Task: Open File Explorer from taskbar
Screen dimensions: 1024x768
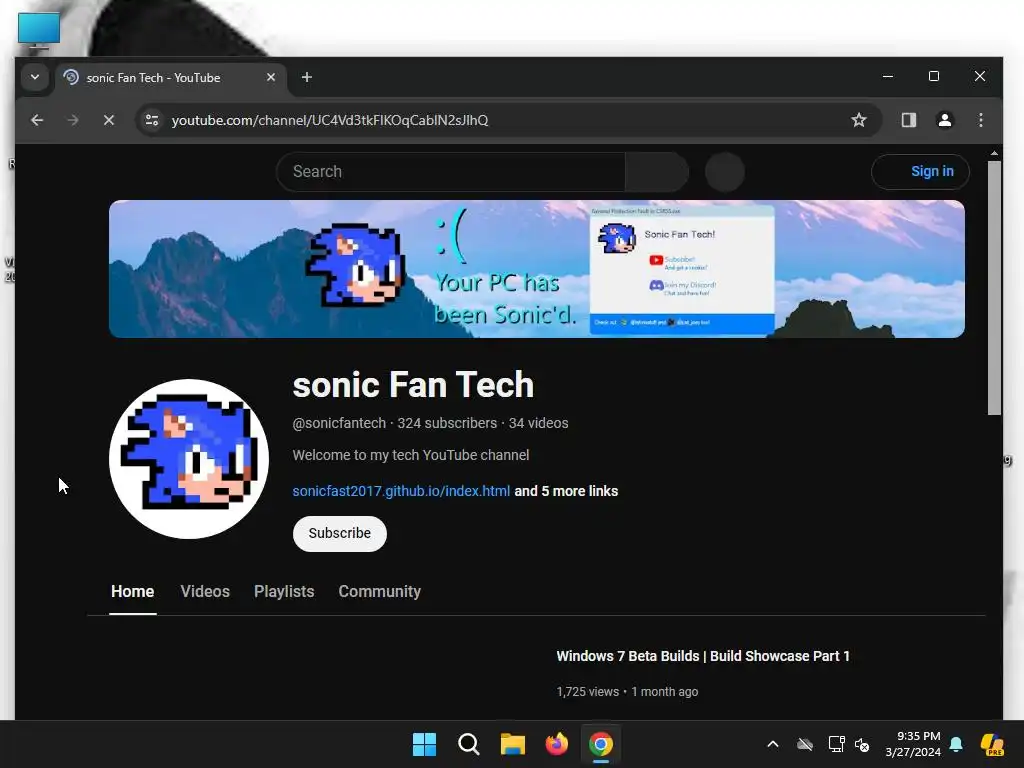Action: [x=513, y=744]
